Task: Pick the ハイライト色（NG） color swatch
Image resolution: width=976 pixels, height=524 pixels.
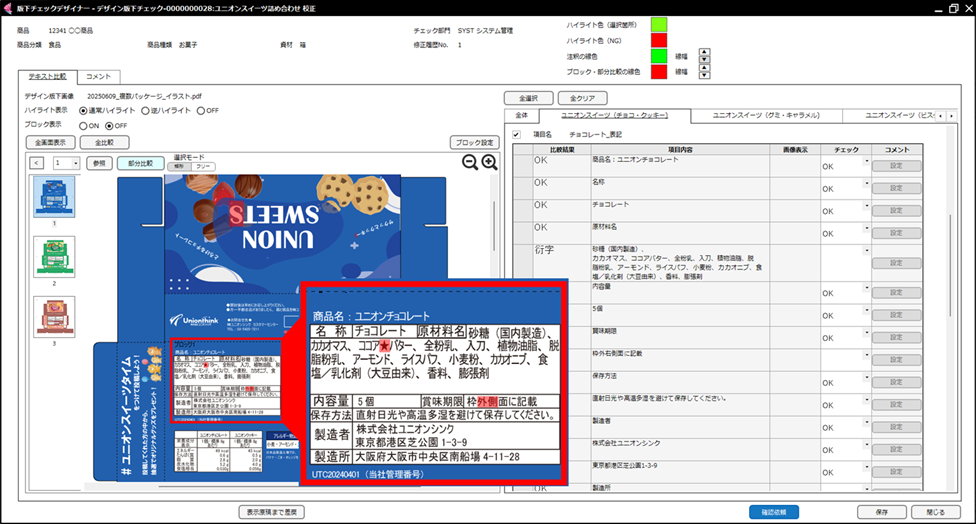Action: (659, 40)
